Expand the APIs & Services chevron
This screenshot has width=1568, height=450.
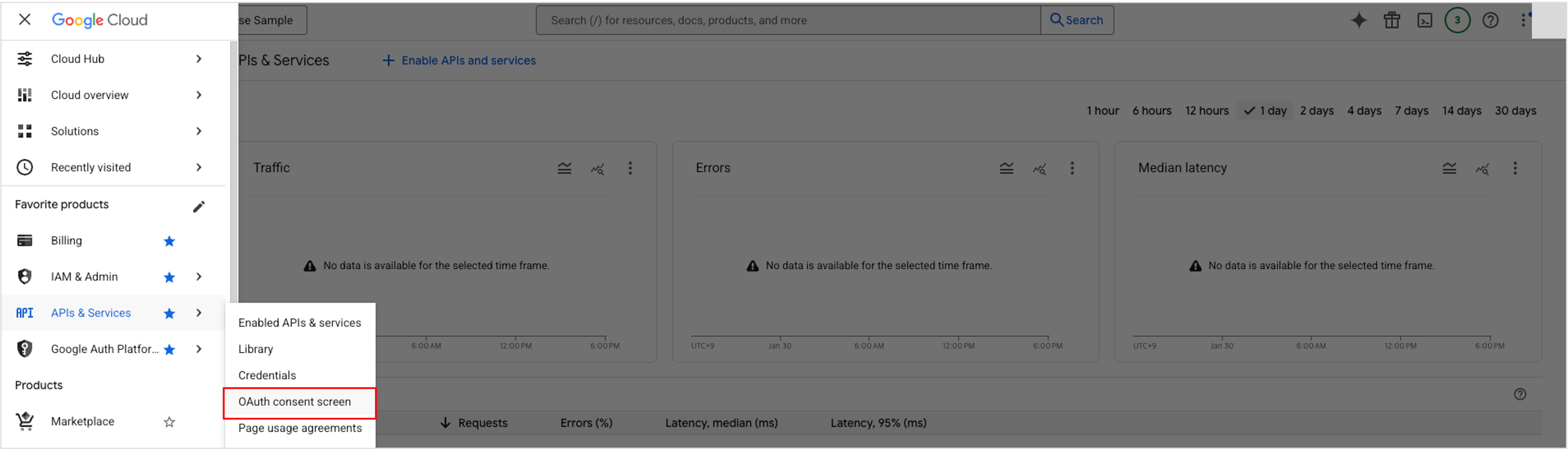point(199,313)
